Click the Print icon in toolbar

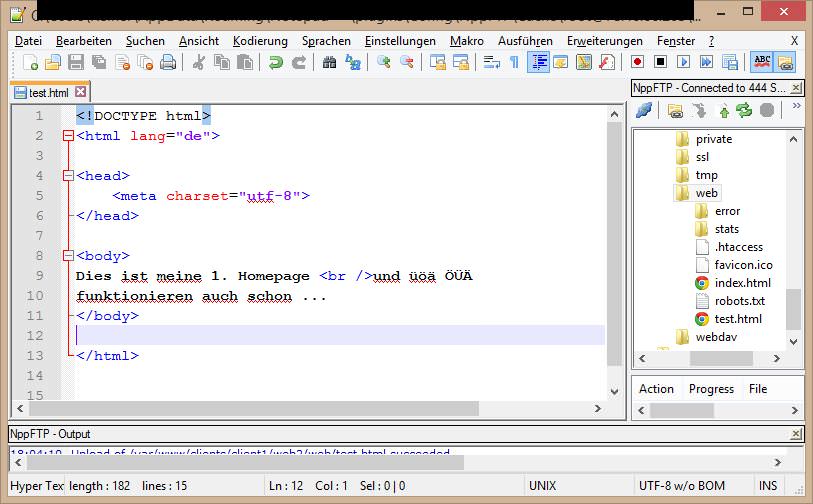tap(167, 62)
